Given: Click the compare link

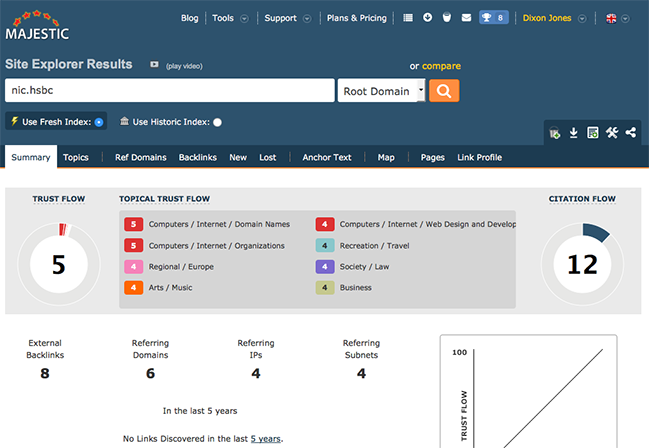Looking at the screenshot, I should tap(441, 66).
